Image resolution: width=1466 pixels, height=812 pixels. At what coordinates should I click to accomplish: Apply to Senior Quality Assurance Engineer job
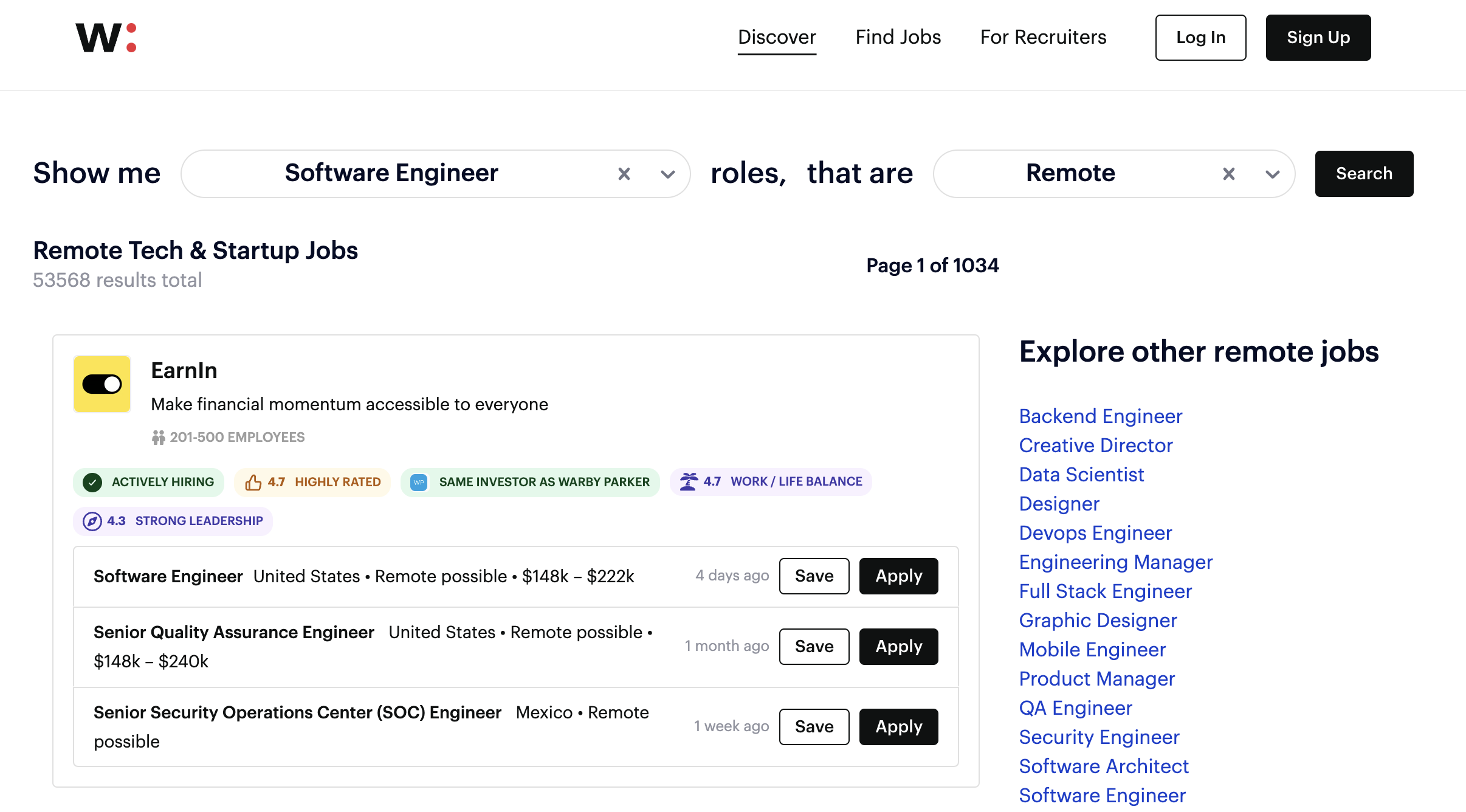(898, 647)
